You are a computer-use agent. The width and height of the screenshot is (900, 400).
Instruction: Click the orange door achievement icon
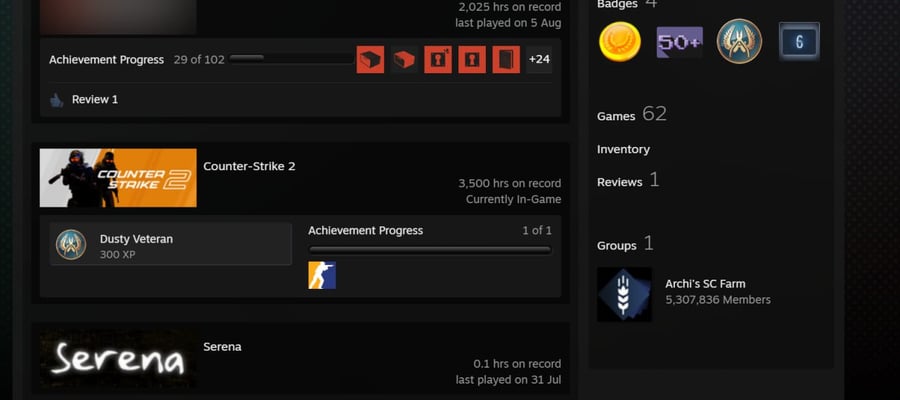(506, 60)
